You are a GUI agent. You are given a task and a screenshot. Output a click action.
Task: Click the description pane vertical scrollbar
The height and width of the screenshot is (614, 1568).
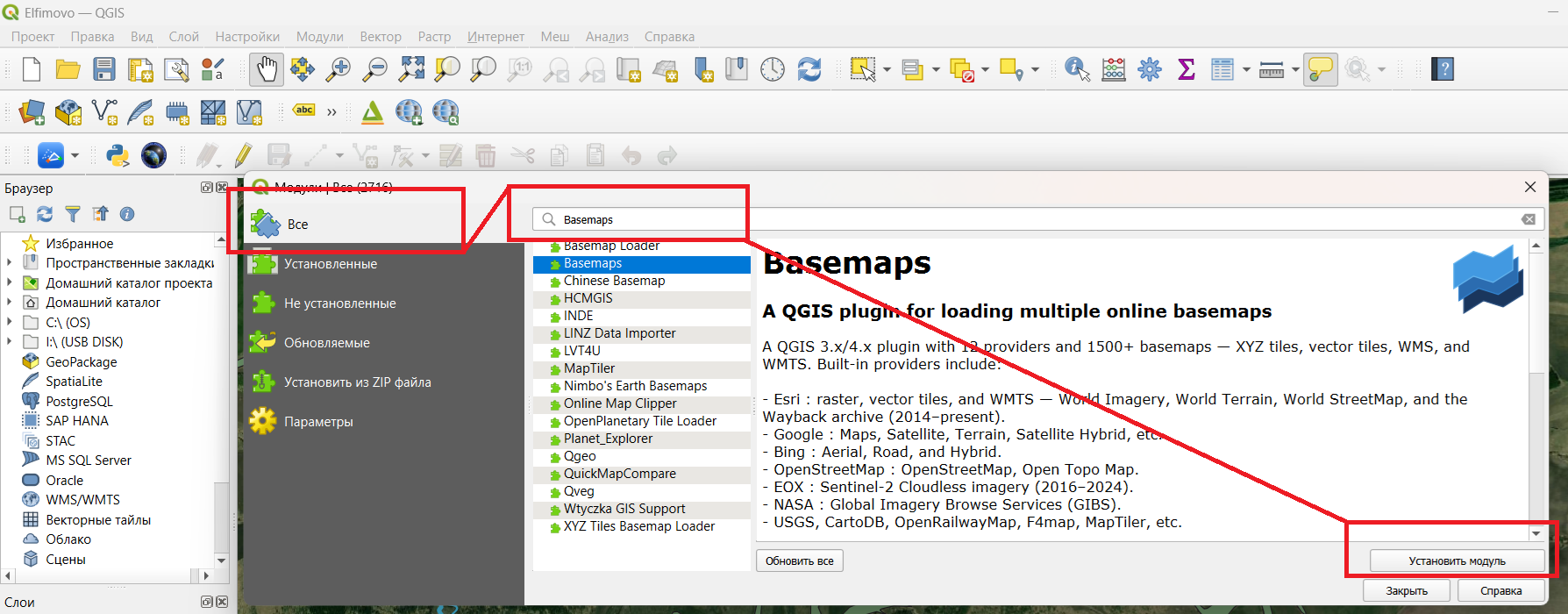pyautogui.click(x=1536, y=390)
